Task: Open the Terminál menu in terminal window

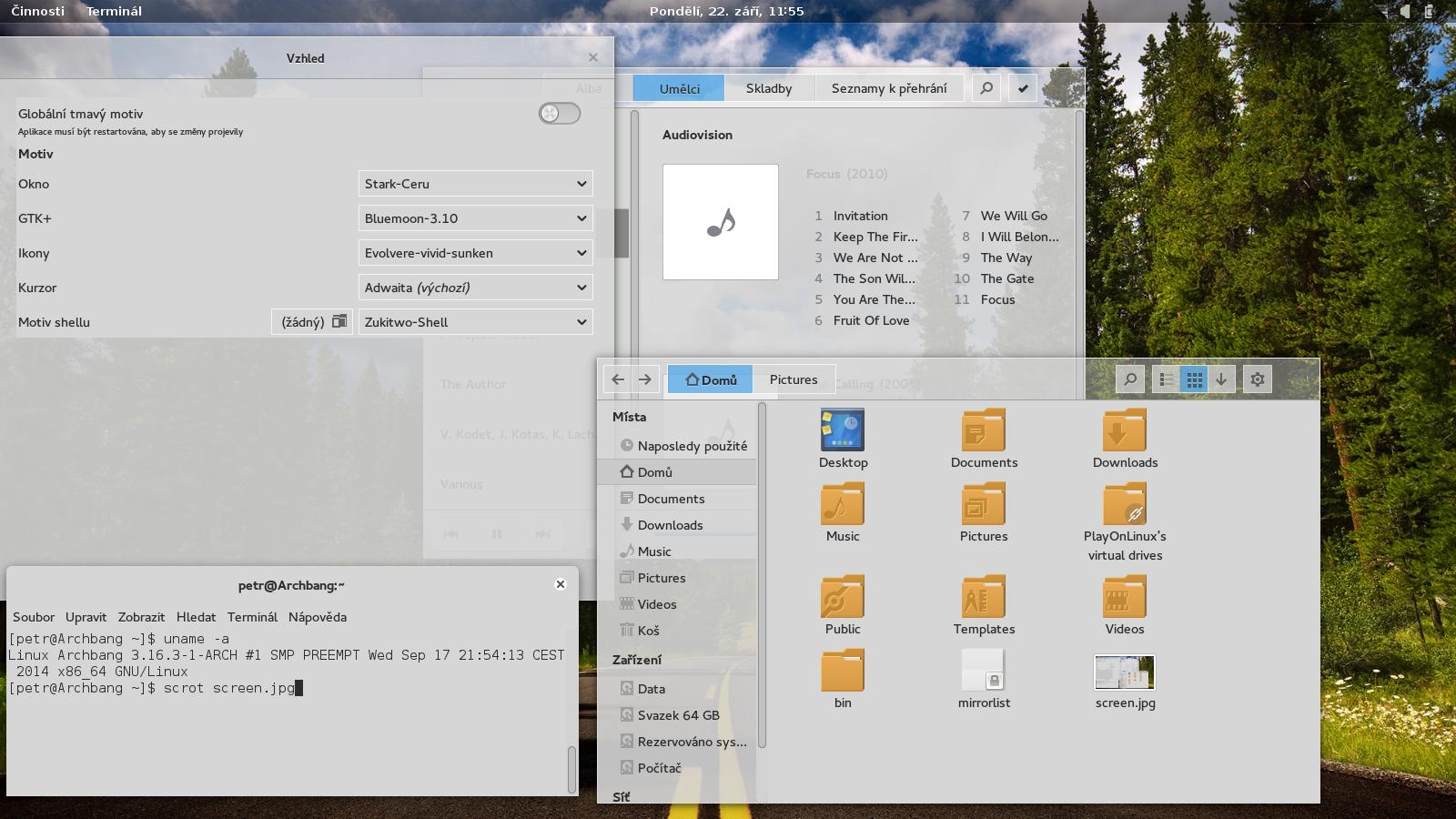Action: tap(252, 617)
